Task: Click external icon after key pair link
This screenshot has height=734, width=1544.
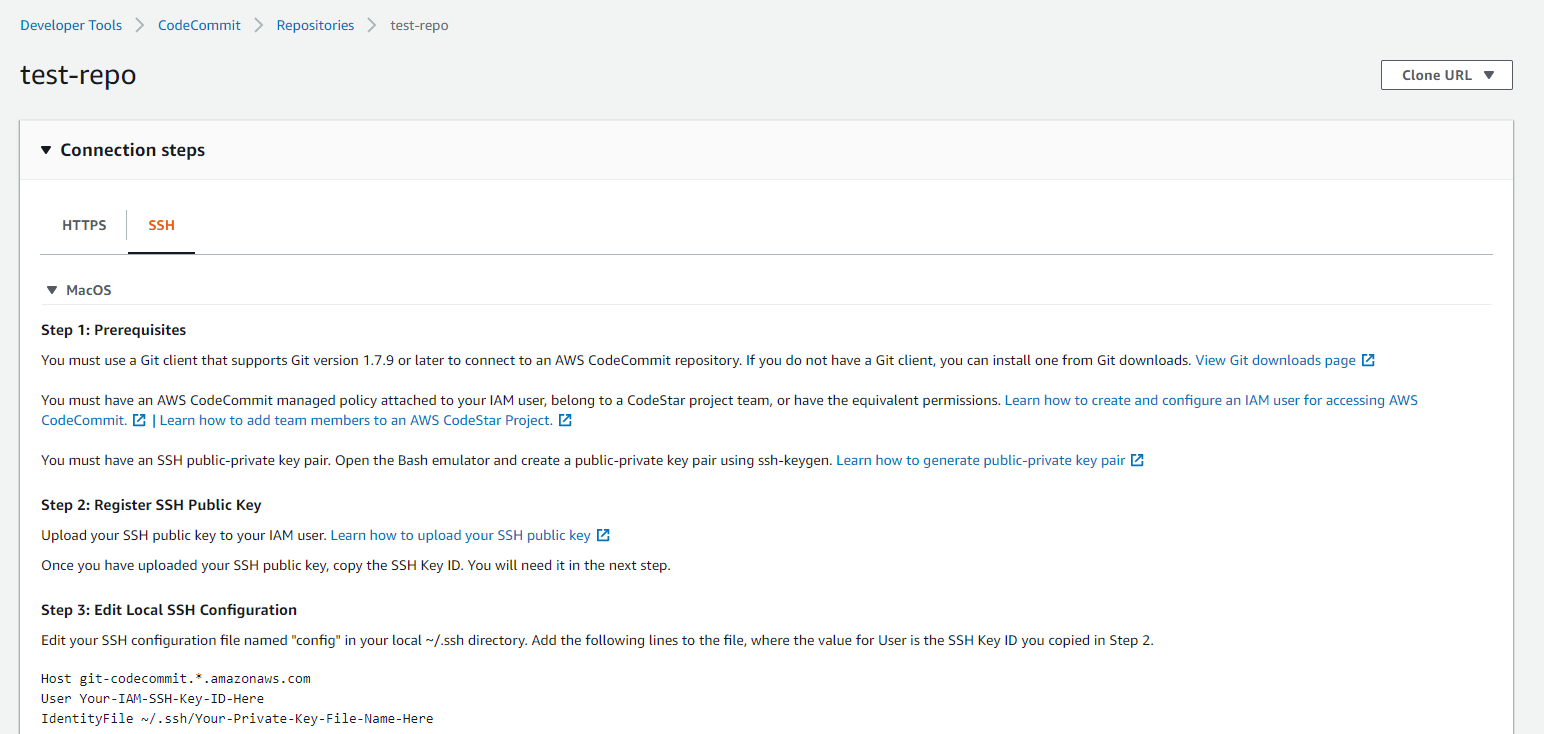Action: pyautogui.click(x=1137, y=460)
